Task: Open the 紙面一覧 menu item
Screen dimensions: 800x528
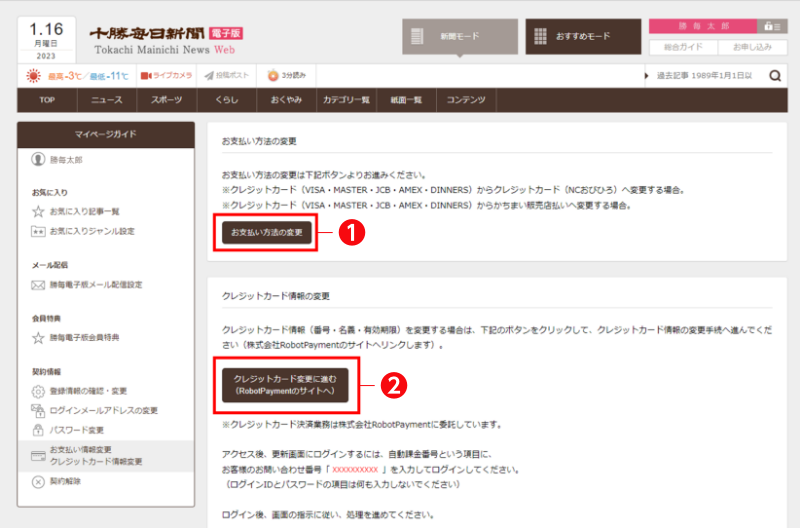Action: tap(406, 100)
